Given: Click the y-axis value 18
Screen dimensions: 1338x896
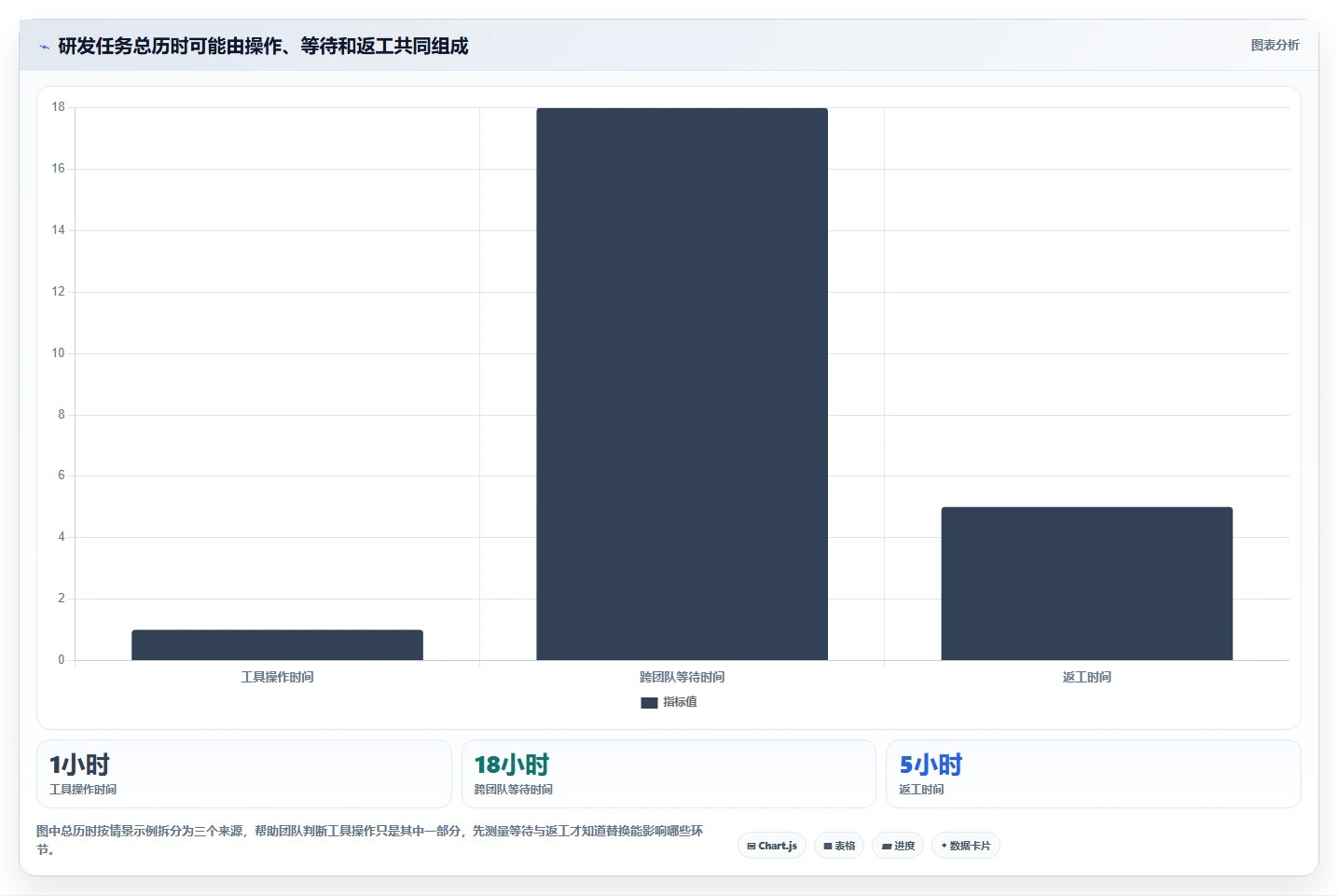Looking at the screenshot, I should coord(58,107).
